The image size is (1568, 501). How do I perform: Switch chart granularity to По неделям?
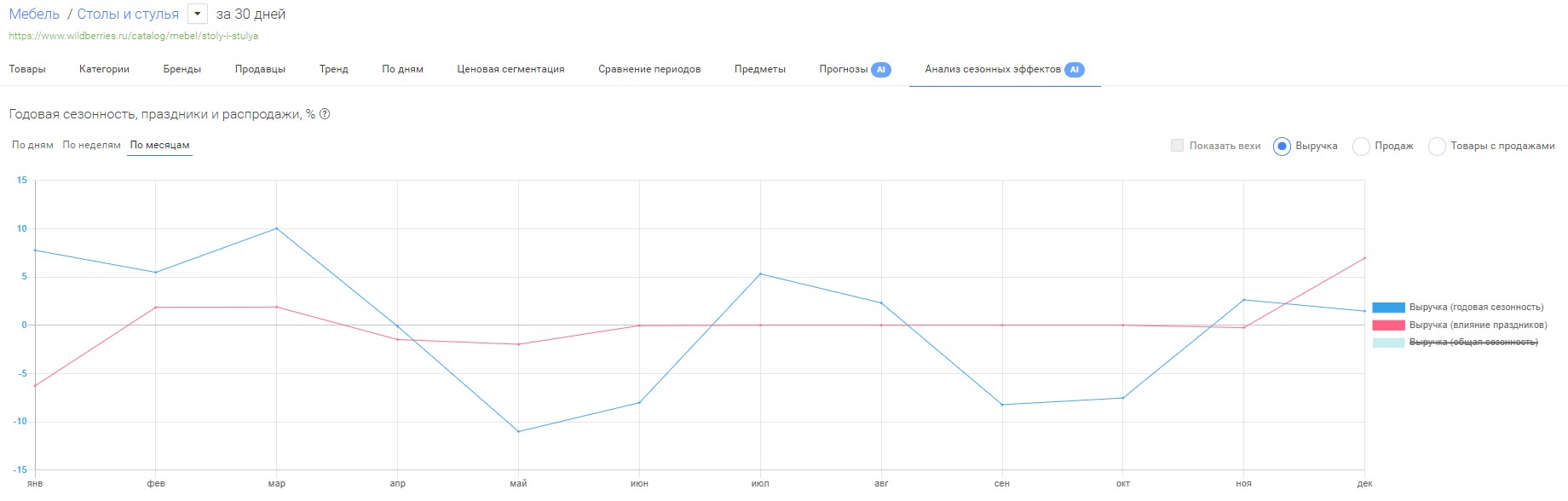pyautogui.click(x=91, y=145)
